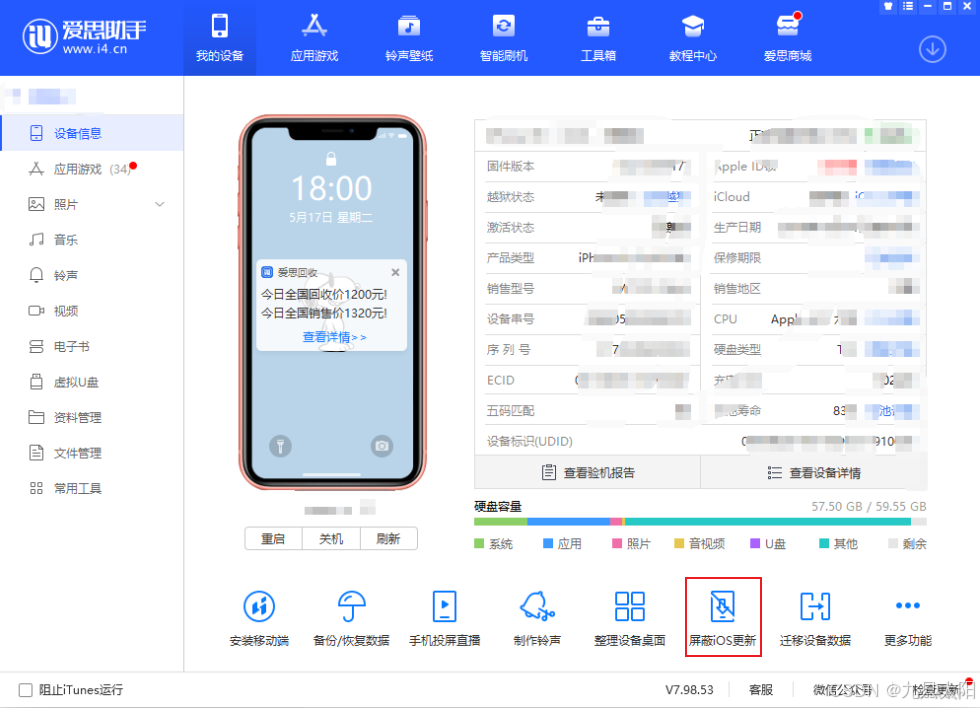Screen dimensions: 980x708
Task: Open 查看验机报告
Action: click(588, 472)
